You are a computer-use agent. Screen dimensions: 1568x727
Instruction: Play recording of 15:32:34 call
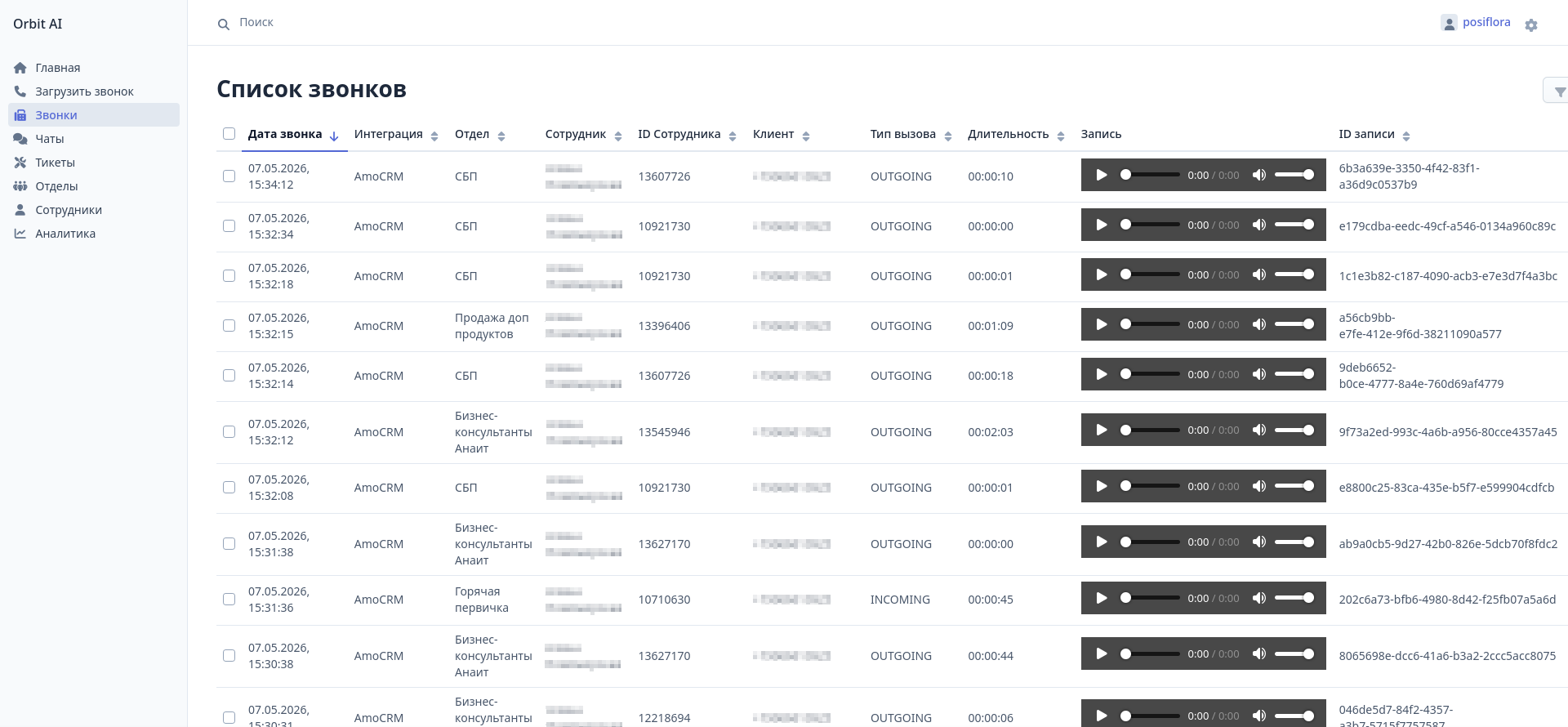click(1102, 225)
